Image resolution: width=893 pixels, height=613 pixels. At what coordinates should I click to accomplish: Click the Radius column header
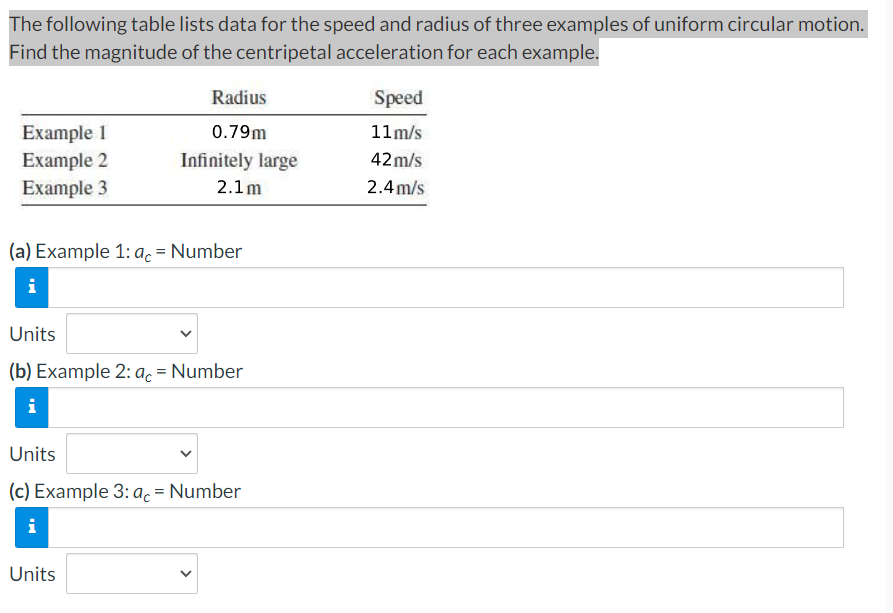[x=239, y=97]
